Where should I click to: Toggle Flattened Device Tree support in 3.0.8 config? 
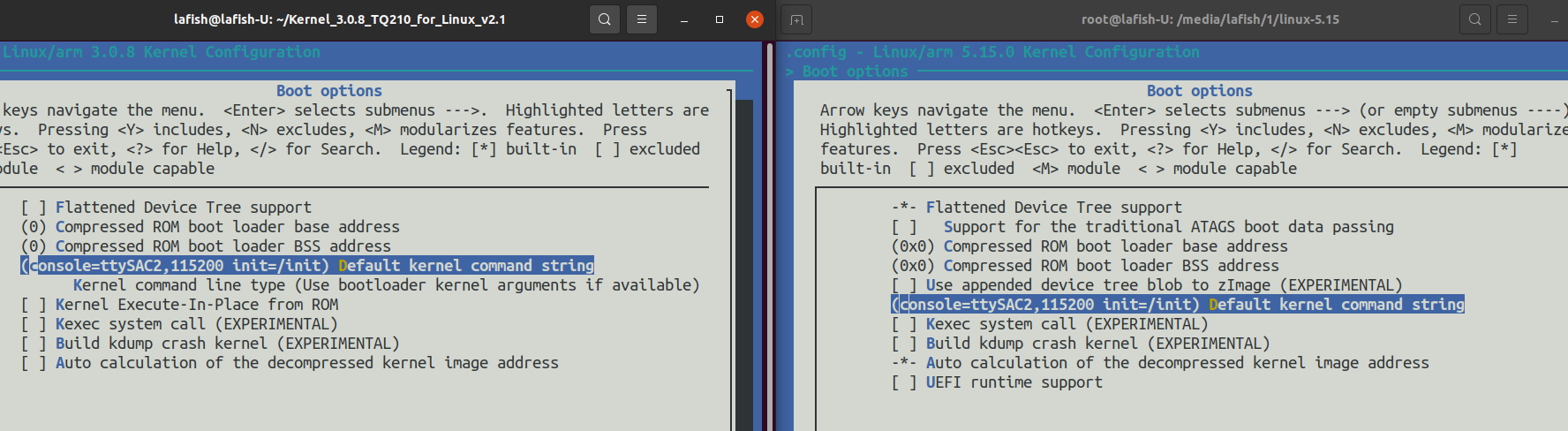(x=183, y=208)
